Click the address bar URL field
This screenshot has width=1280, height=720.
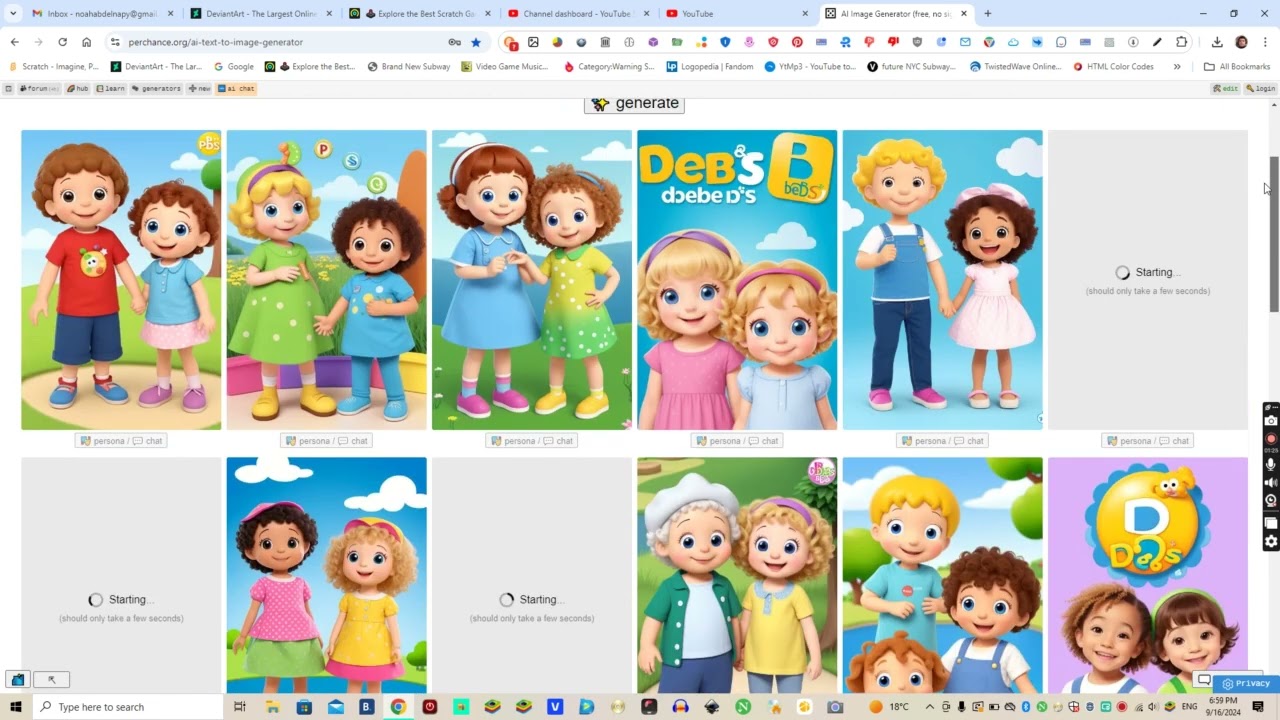tap(280, 42)
